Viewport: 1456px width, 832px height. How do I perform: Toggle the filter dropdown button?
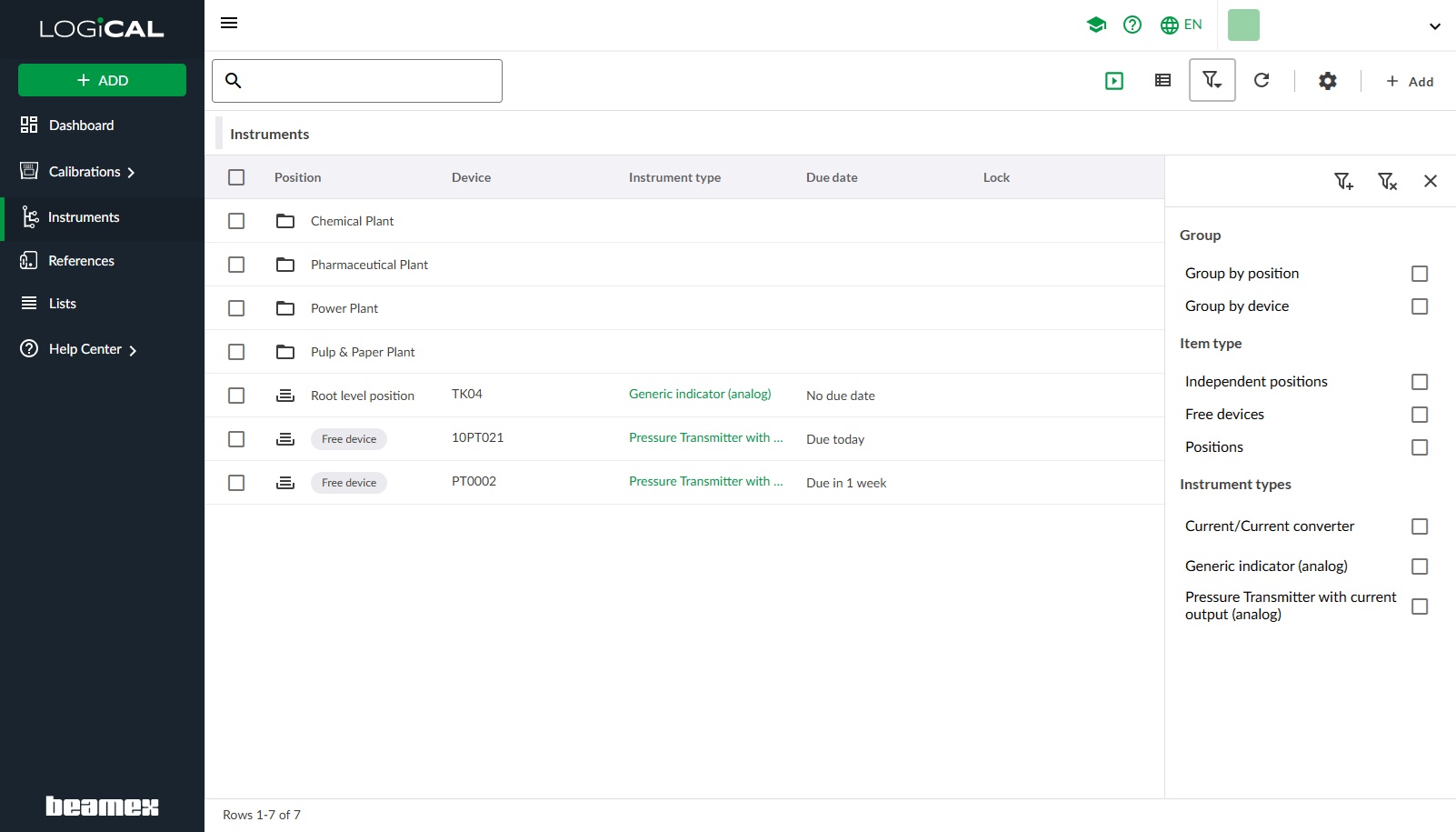click(1212, 80)
